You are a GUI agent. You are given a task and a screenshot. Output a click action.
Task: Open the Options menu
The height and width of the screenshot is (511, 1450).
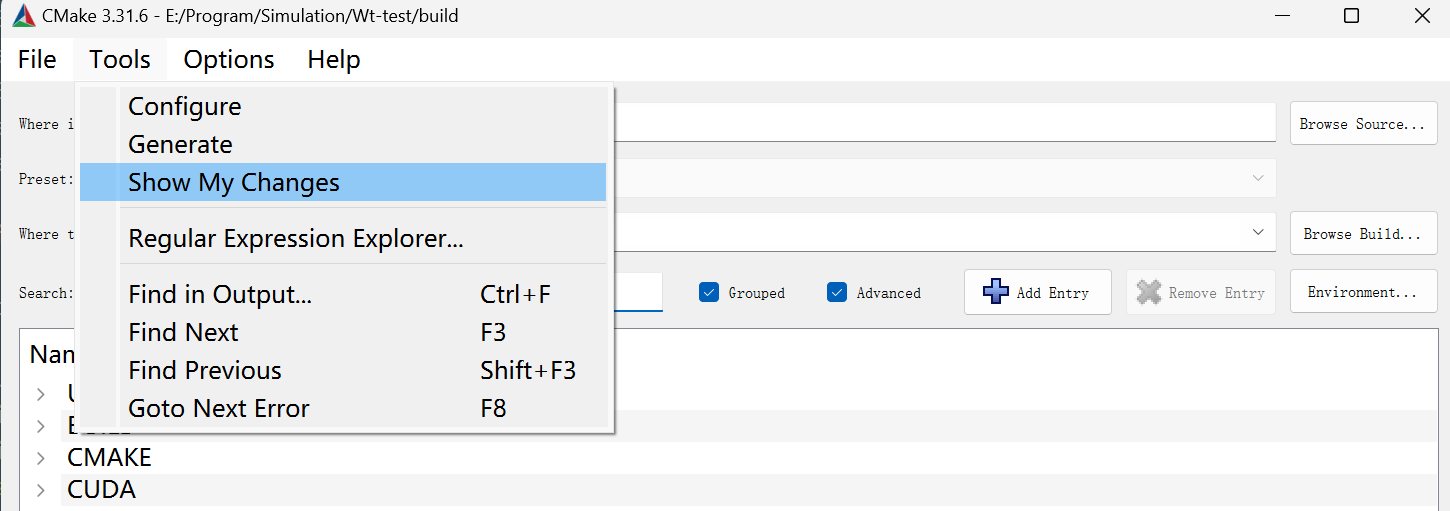[x=229, y=60]
